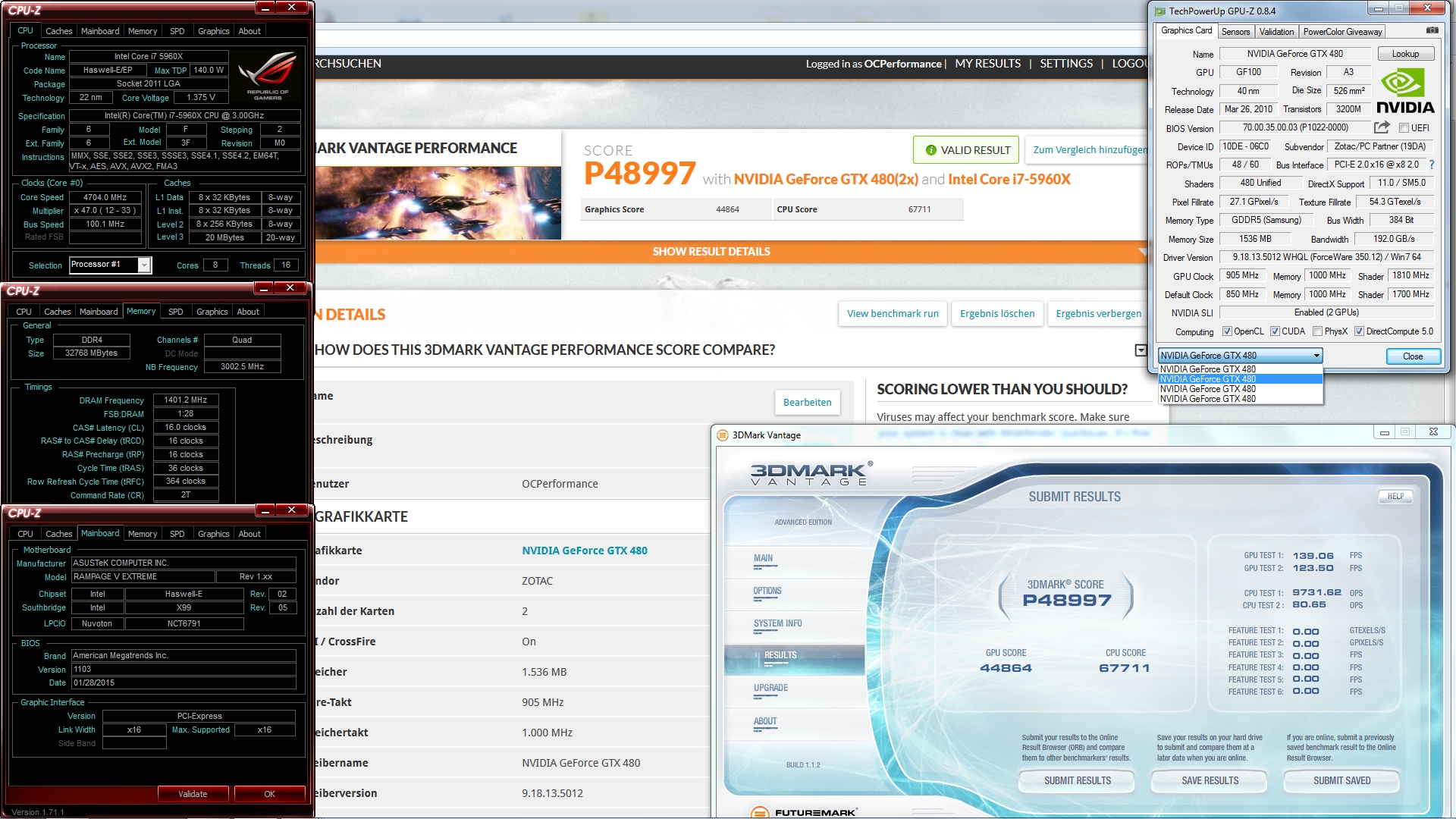Click the Zum Vergleich hinzufügen button
Image resolution: width=1456 pixels, height=819 pixels.
(x=1087, y=149)
